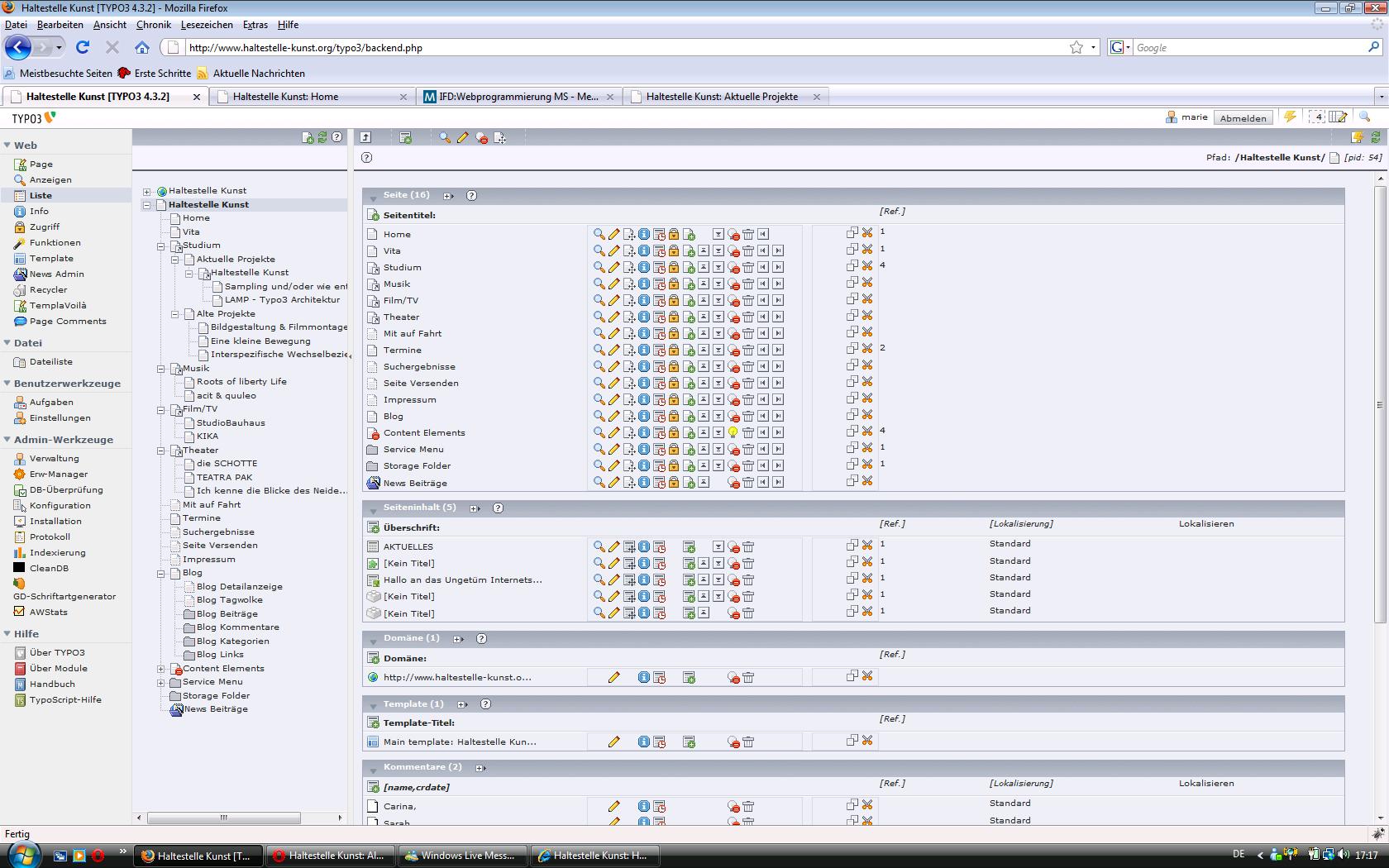Go up one level in list toolbar

click(x=365, y=137)
